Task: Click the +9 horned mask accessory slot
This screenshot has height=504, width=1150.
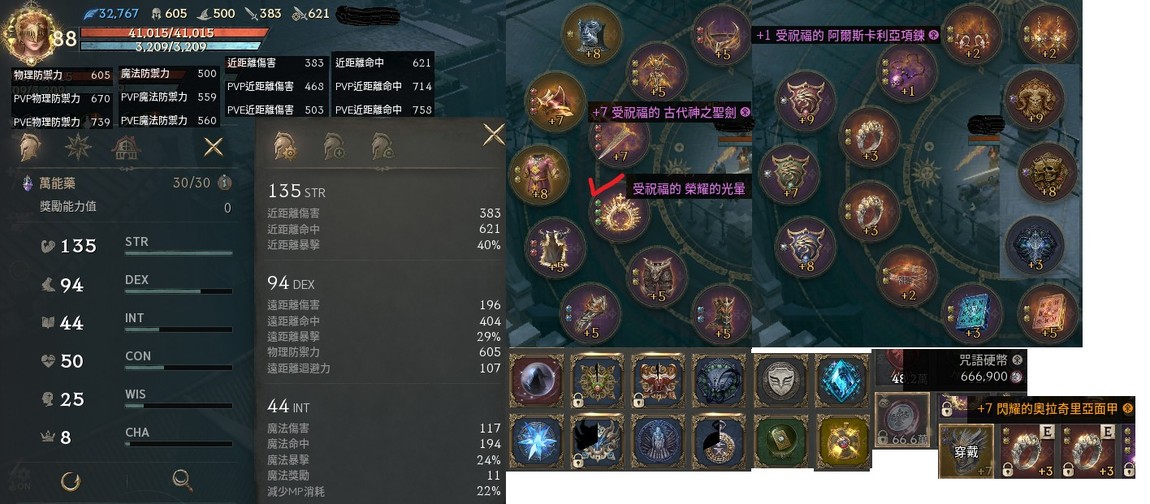Action: tap(1034, 99)
